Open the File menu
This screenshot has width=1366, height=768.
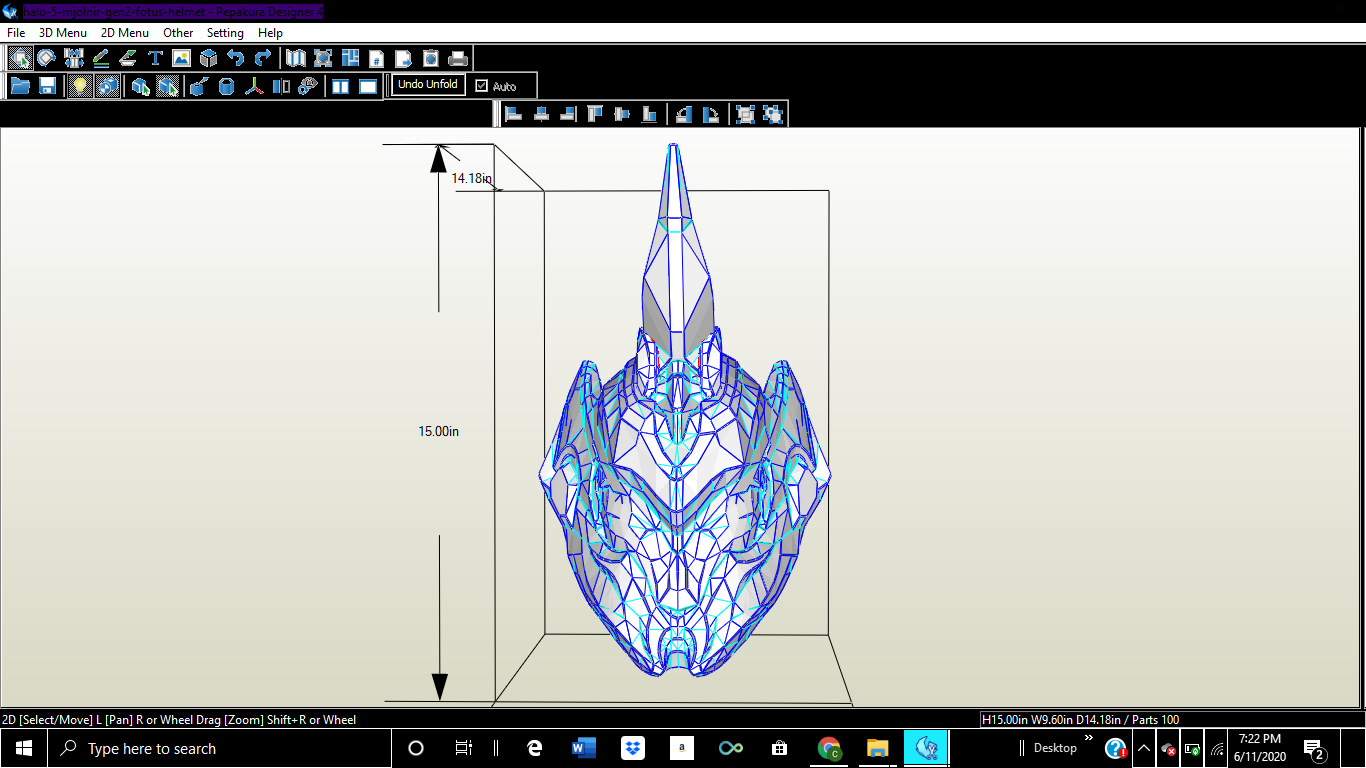16,33
